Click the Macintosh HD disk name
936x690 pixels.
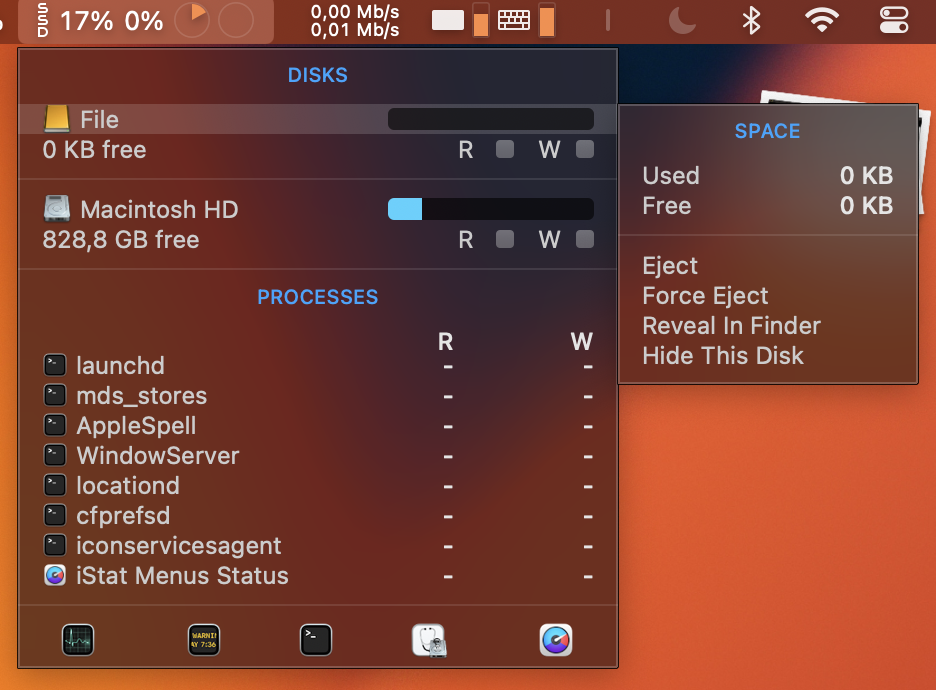point(159,210)
